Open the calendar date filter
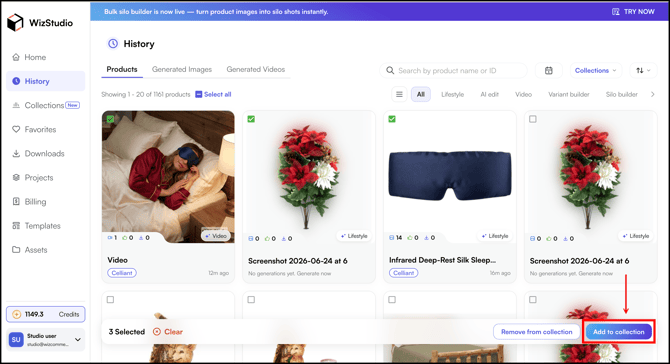The height and width of the screenshot is (364, 670). coord(549,70)
